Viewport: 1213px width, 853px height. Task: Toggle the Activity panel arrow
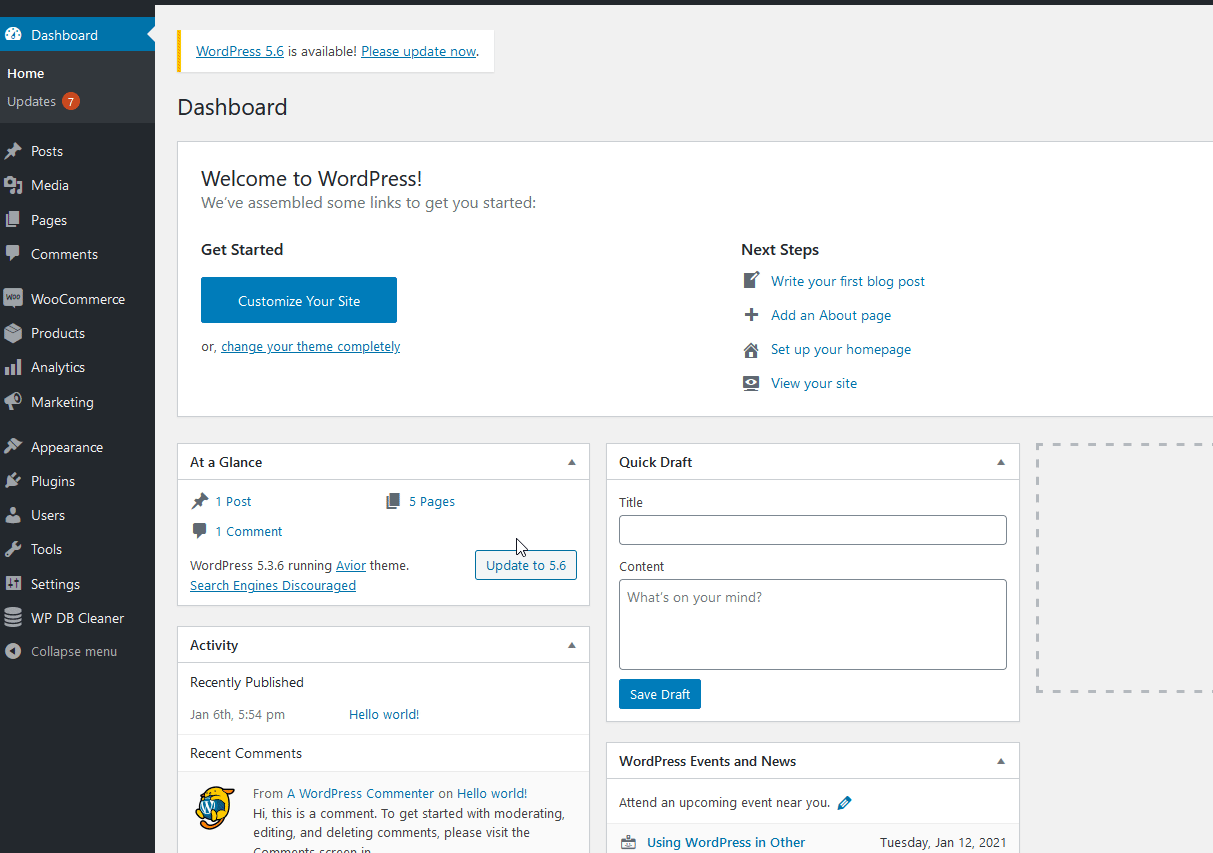click(572, 645)
